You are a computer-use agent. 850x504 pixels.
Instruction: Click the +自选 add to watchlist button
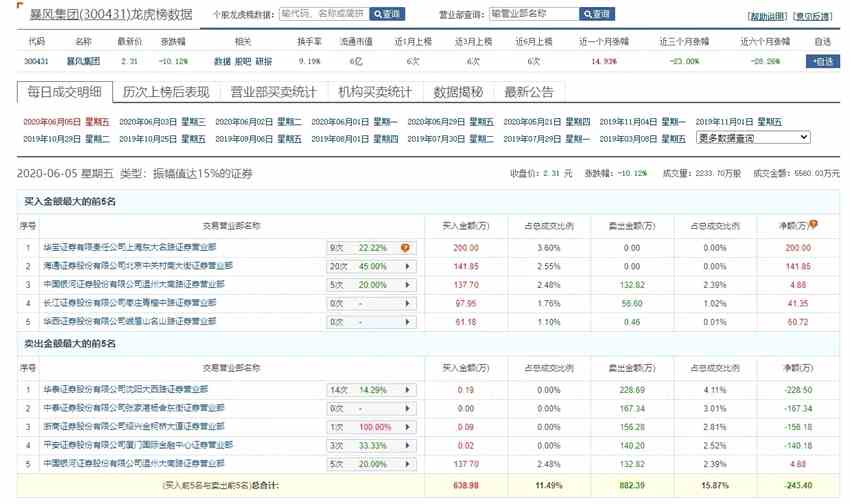pos(823,62)
